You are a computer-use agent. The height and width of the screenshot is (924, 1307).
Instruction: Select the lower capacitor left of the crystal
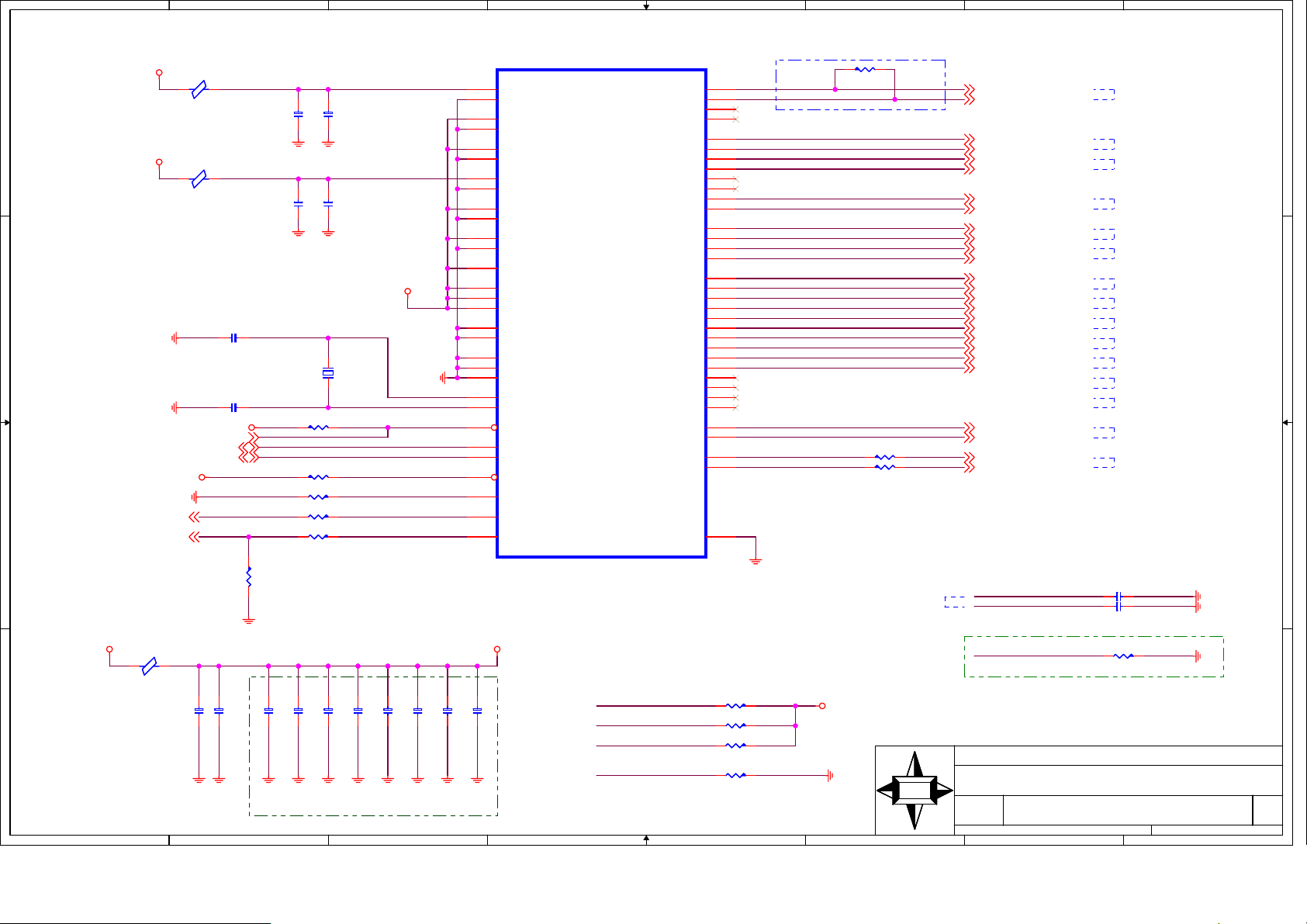[x=233, y=407]
